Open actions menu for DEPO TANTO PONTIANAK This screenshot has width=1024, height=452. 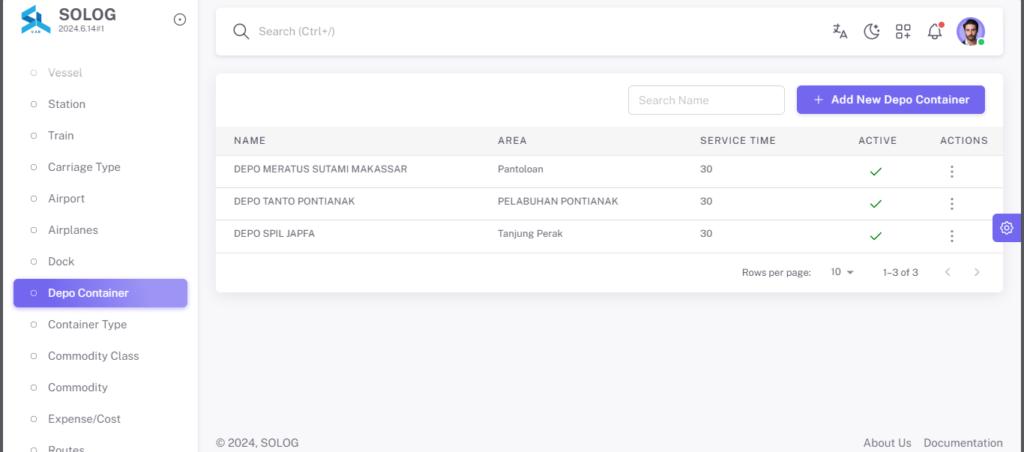(x=952, y=204)
